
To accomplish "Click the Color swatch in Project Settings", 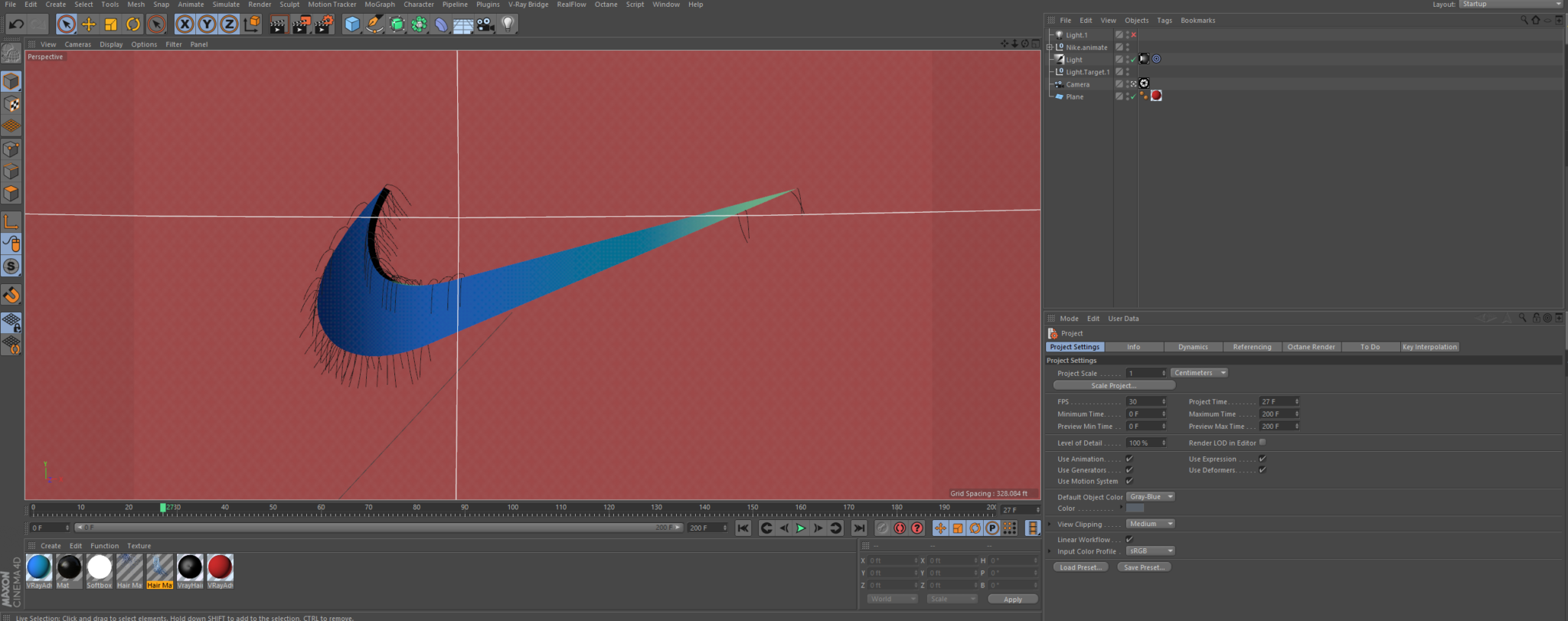I will tap(1135, 508).
